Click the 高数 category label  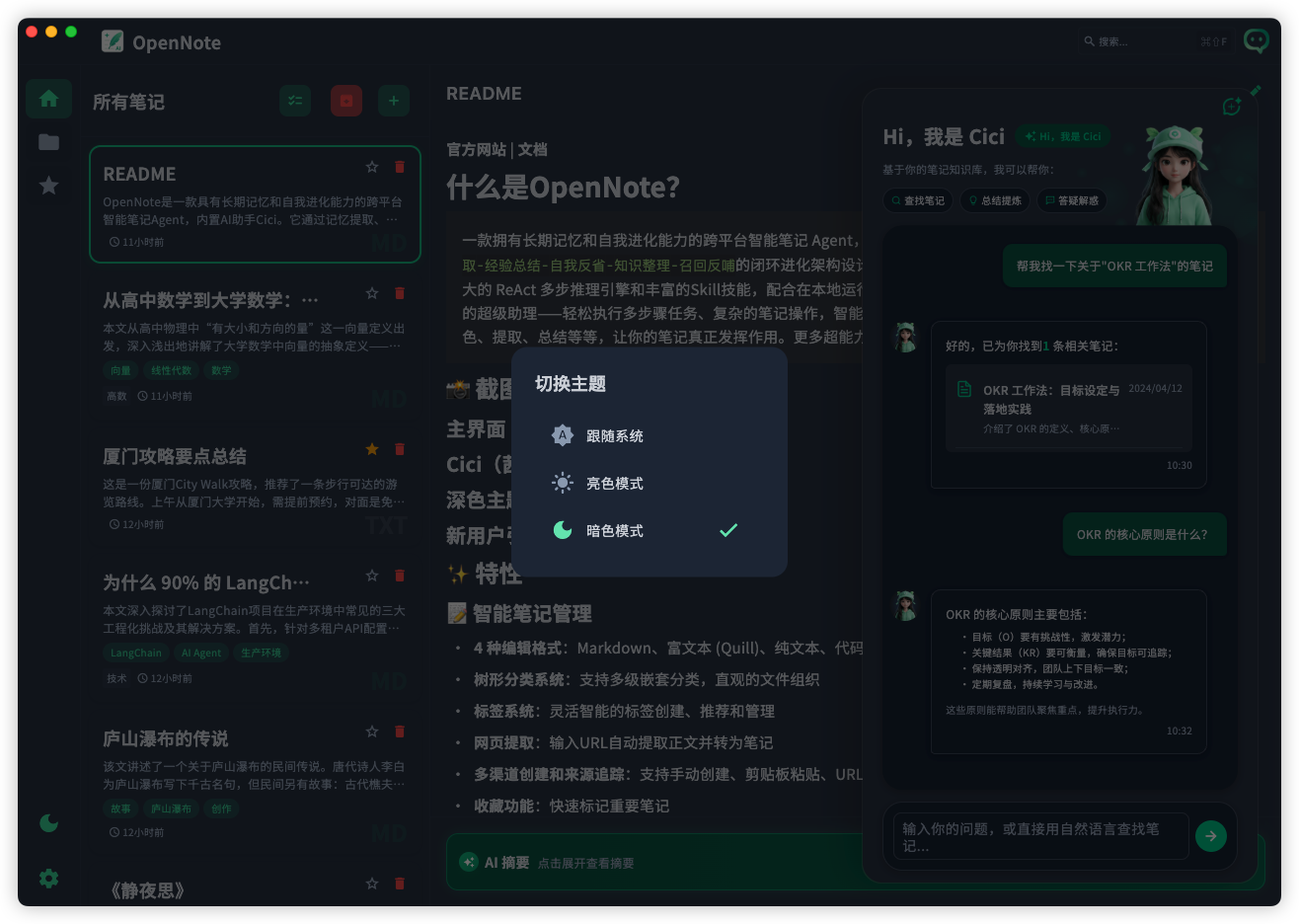[x=116, y=396]
